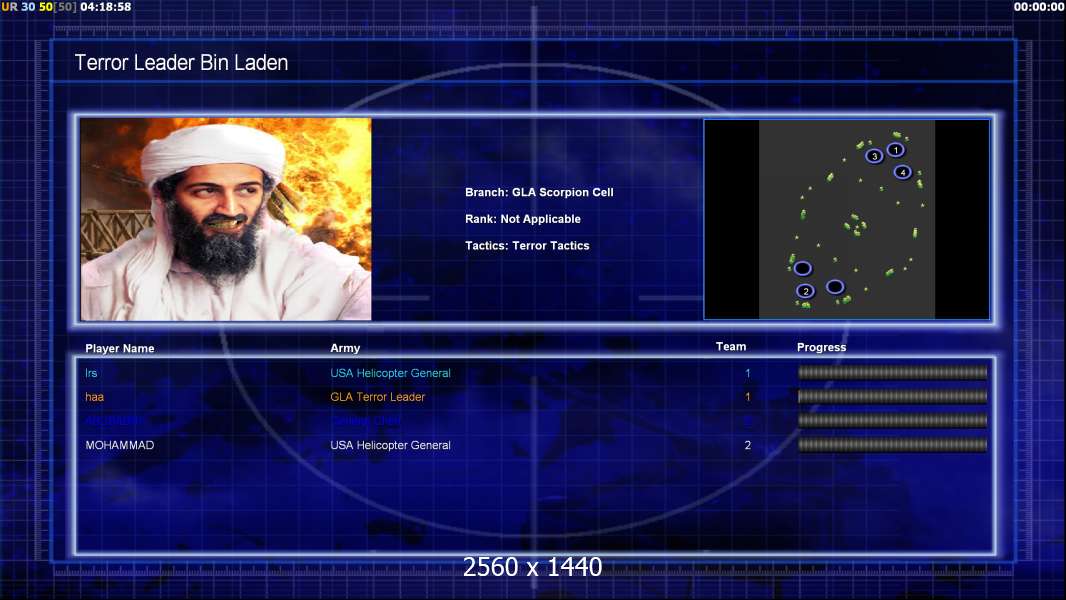Image resolution: width=1066 pixels, height=600 pixels.
Task: Select player name 'lrs'
Action: [91, 373]
